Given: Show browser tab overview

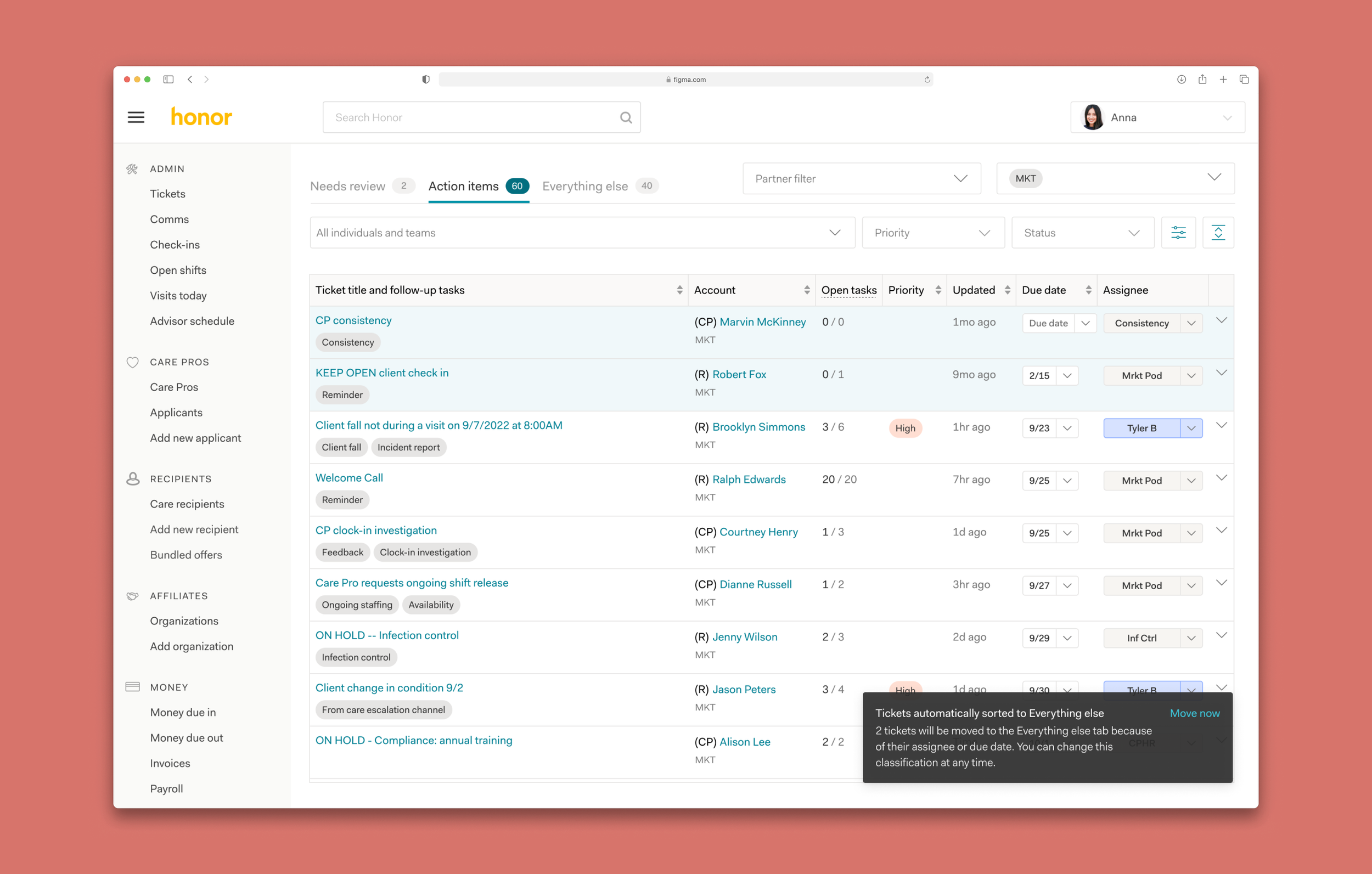Looking at the screenshot, I should click(x=1244, y=79).
